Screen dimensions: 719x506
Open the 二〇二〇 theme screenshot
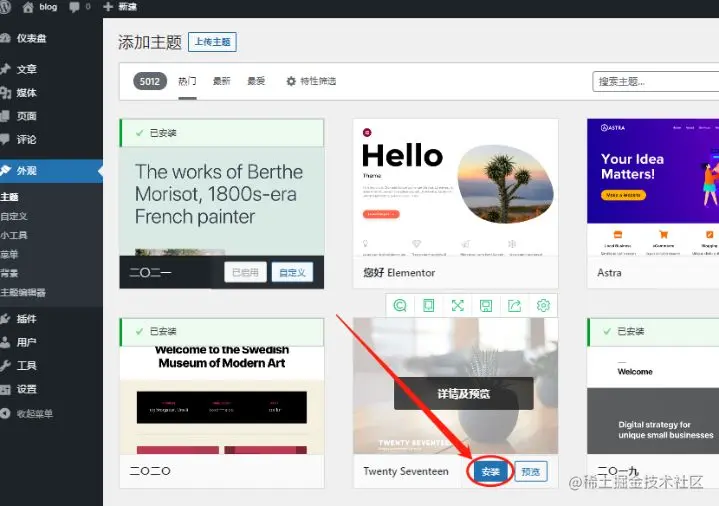click(221, 400)
